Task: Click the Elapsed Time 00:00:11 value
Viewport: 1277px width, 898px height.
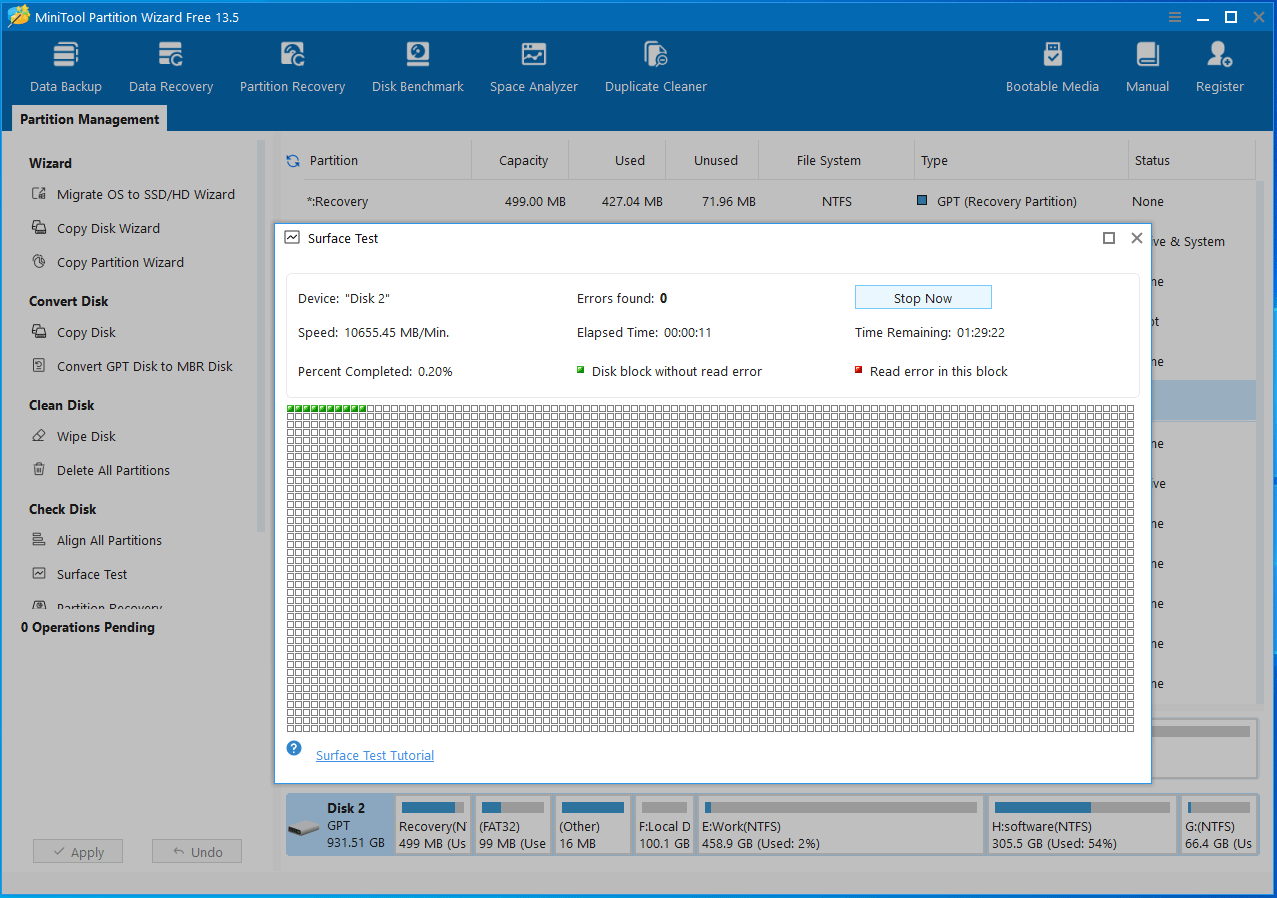Action: (x=688, y=332)
